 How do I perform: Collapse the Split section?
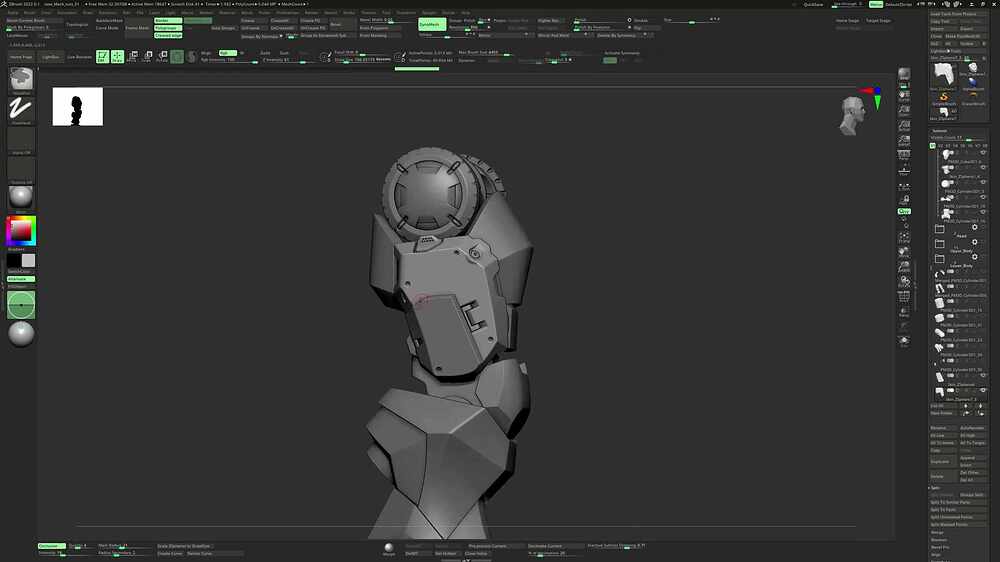pyautogui.click(x=936, y=488)
